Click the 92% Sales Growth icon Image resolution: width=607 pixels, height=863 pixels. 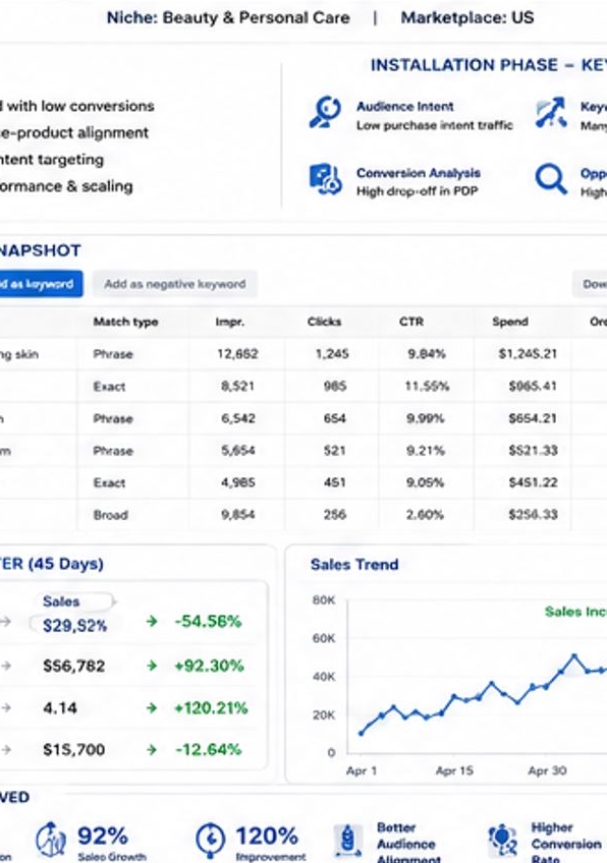pyautogui.click(x=51, y=840)
